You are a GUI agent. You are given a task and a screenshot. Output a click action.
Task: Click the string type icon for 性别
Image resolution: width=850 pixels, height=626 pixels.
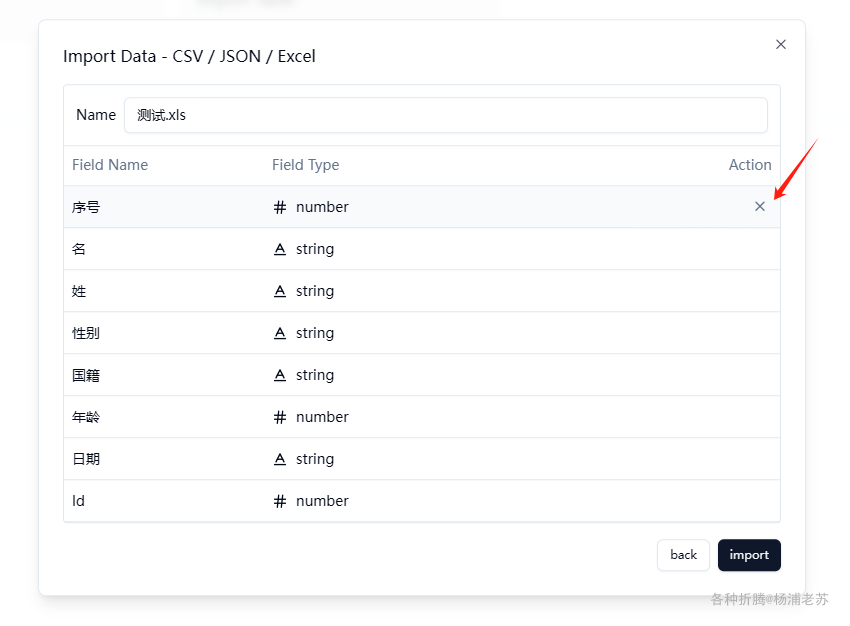pyautogui.click(x=280, y=333)
